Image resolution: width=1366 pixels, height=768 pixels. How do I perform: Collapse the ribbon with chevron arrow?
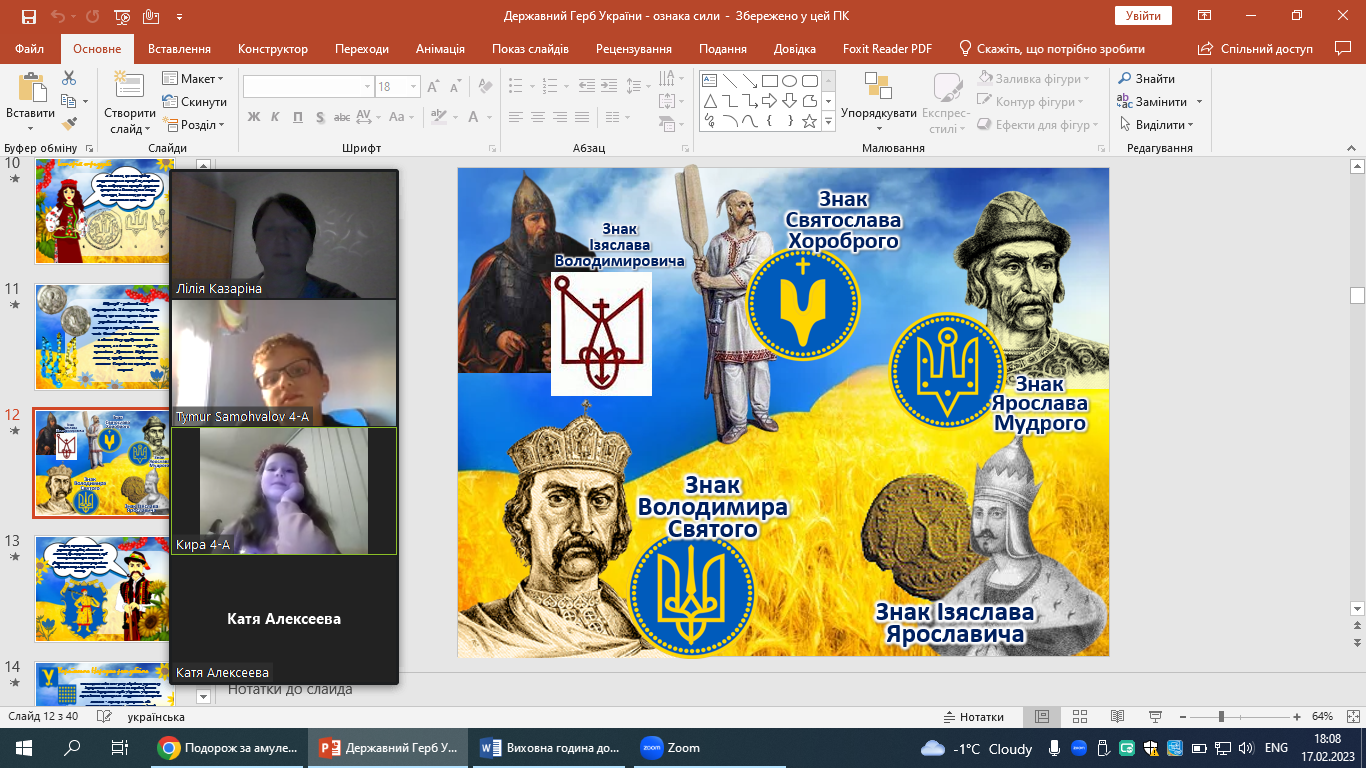click(x=1351, y=148)
